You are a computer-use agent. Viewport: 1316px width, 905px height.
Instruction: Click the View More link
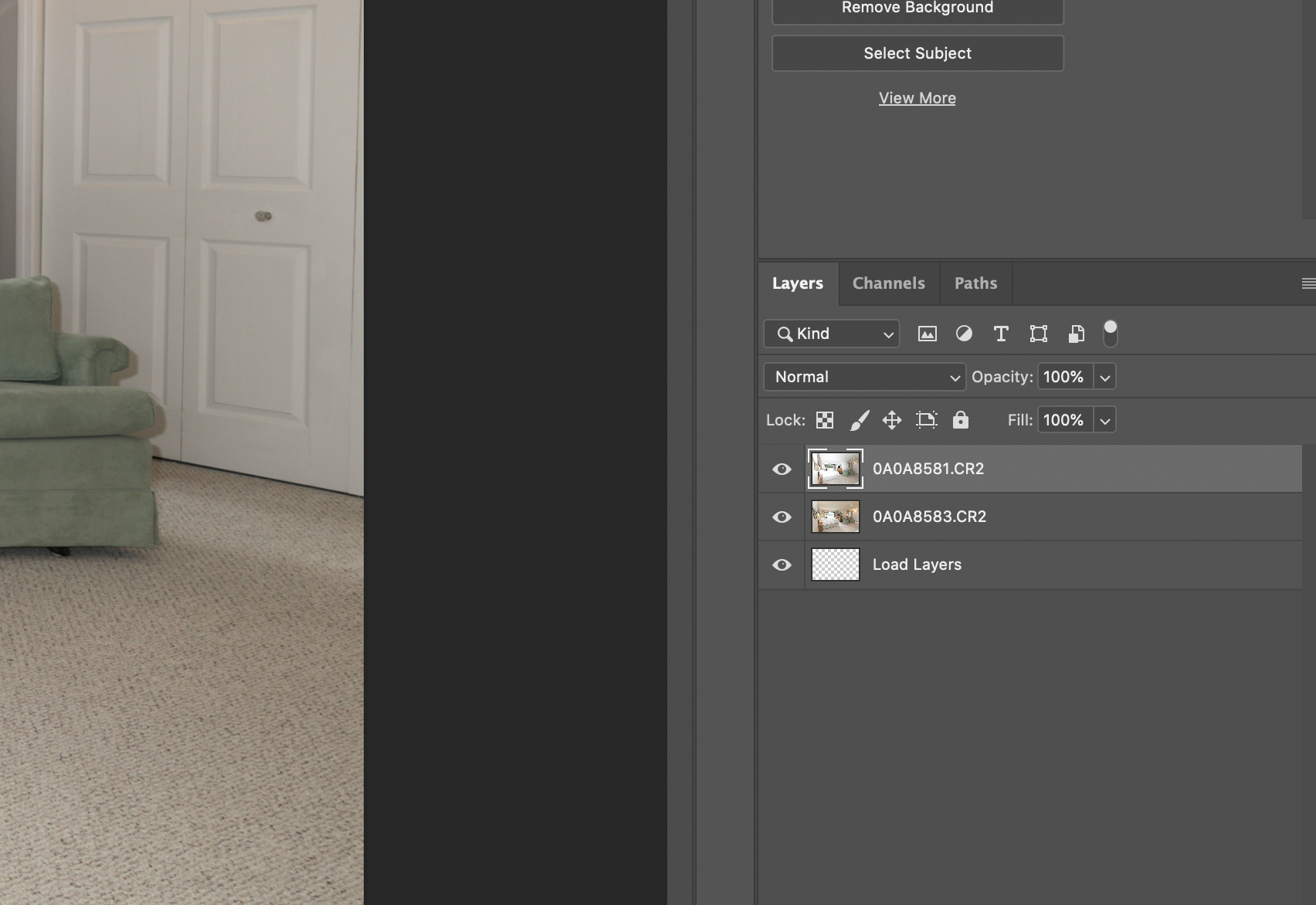point(917,97)
